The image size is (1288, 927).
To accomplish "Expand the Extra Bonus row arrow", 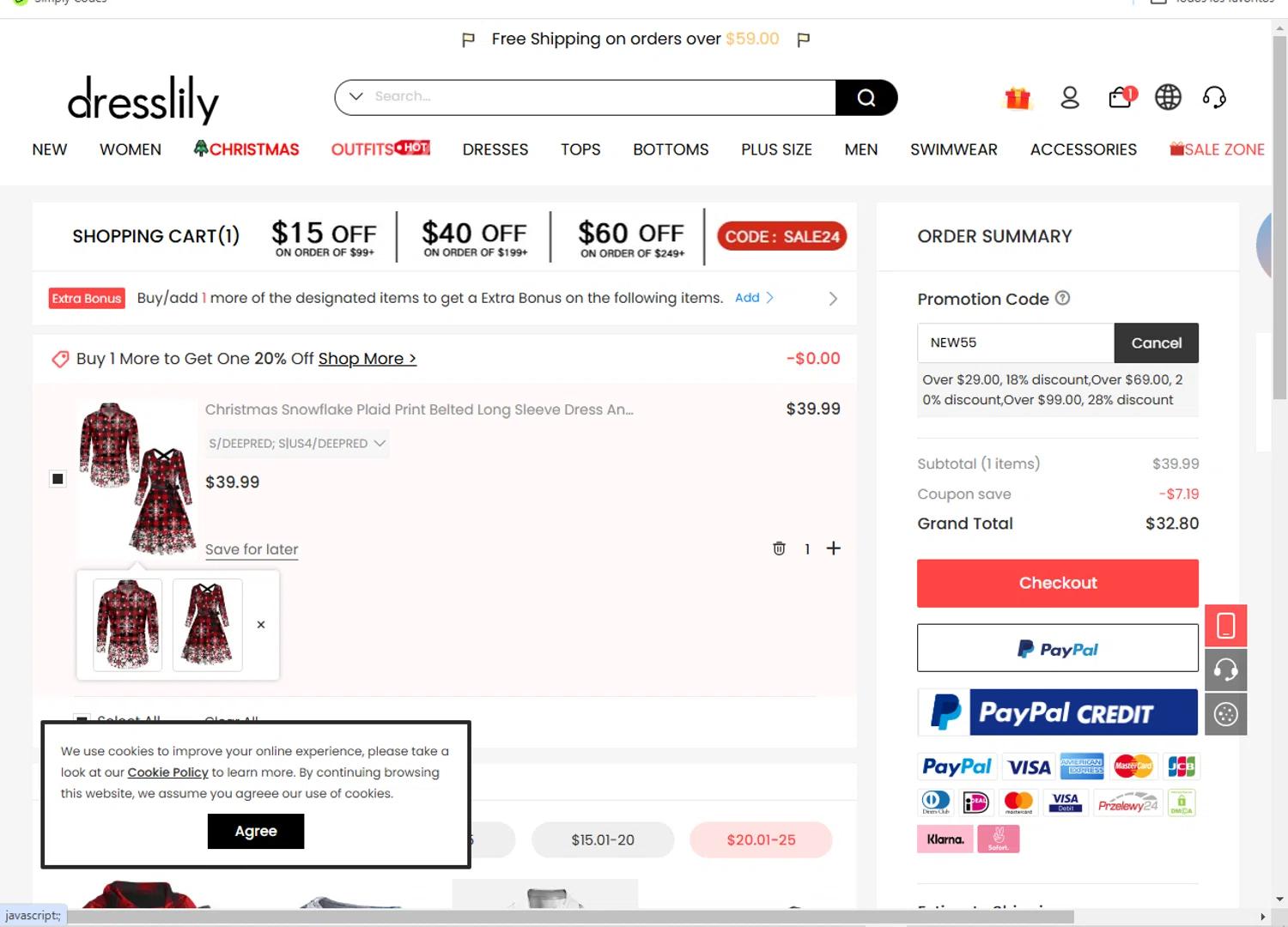I will coord(832,299).
